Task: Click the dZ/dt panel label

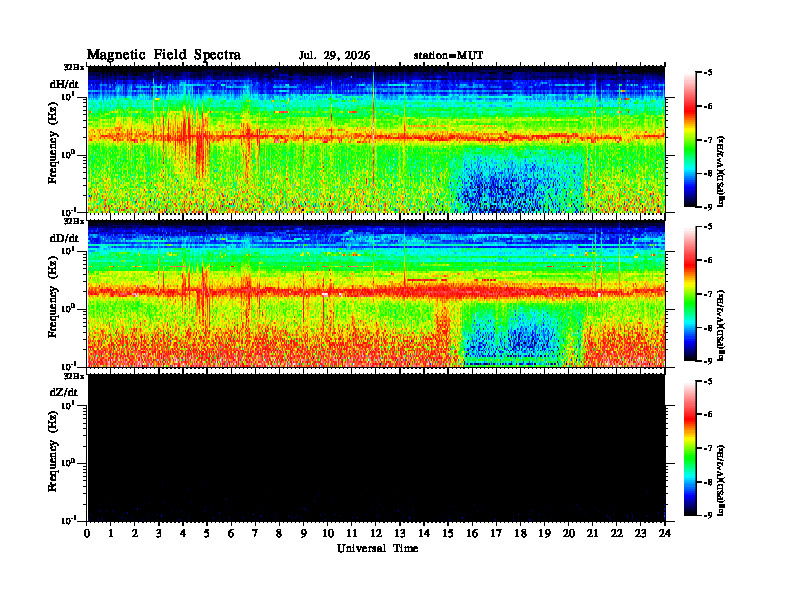Action: [x=64, y=392]
